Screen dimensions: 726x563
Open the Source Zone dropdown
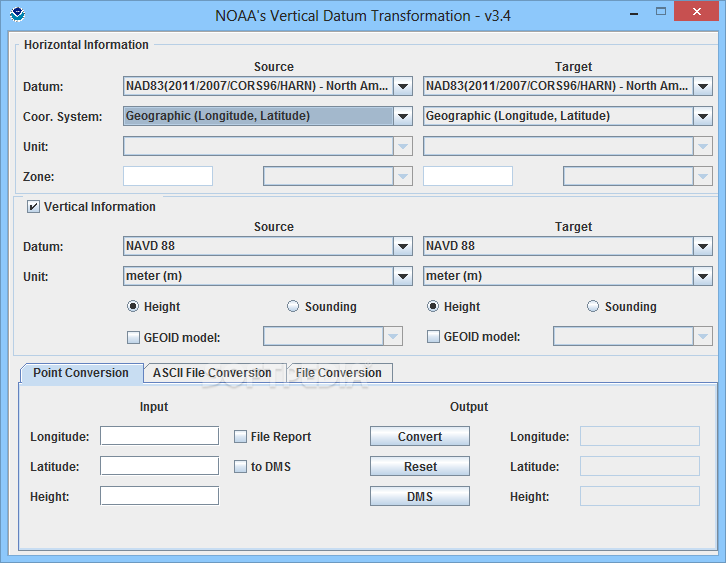pos(338,176)
